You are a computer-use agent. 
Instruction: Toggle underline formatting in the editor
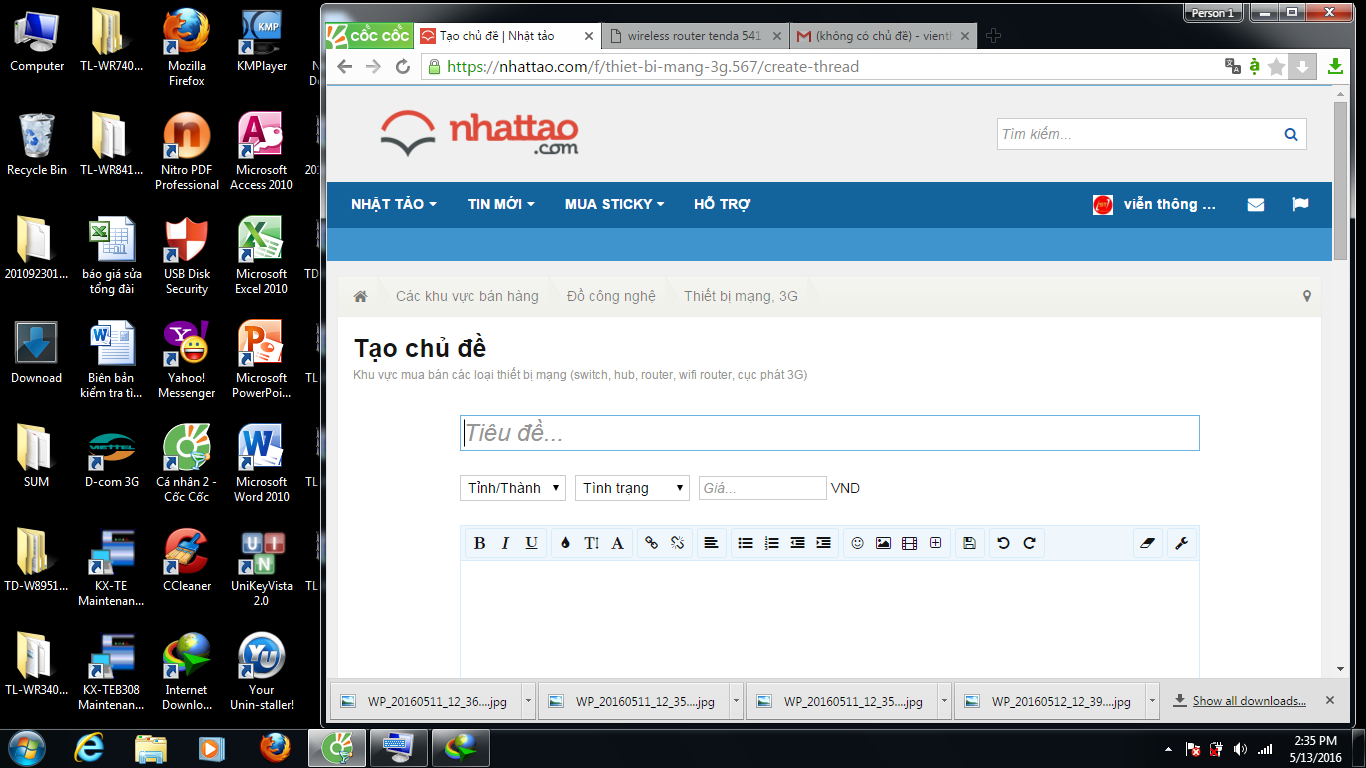pos(531,543)
